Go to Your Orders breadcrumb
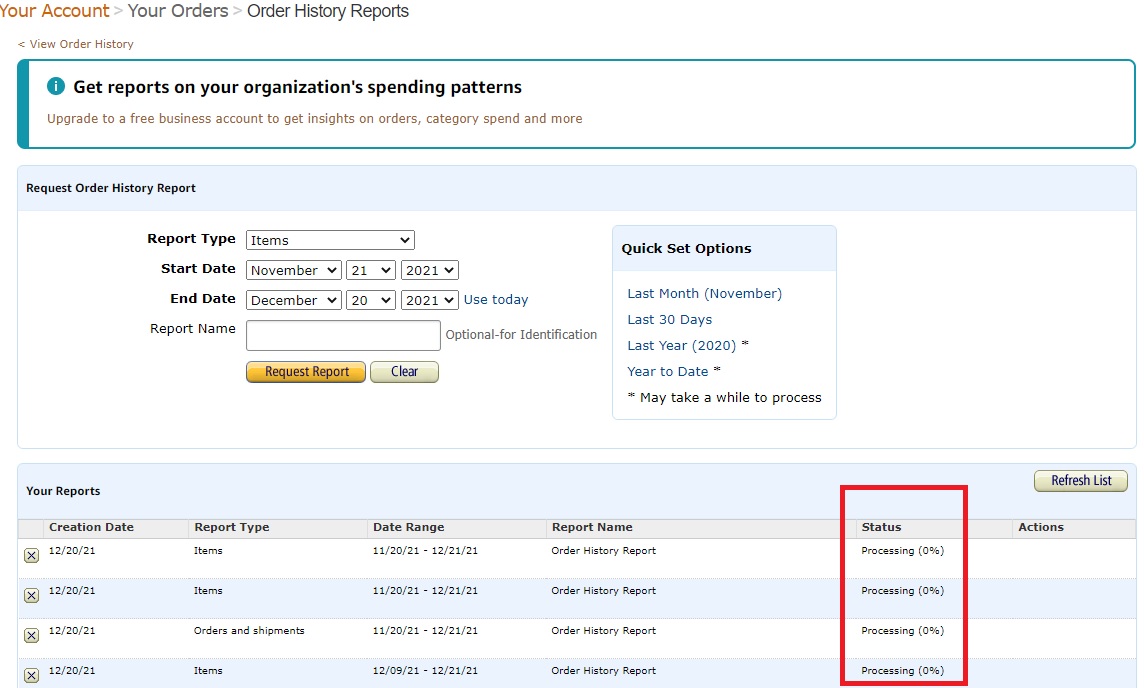This screenshot has width=1144, height=688. pos(178,11)
